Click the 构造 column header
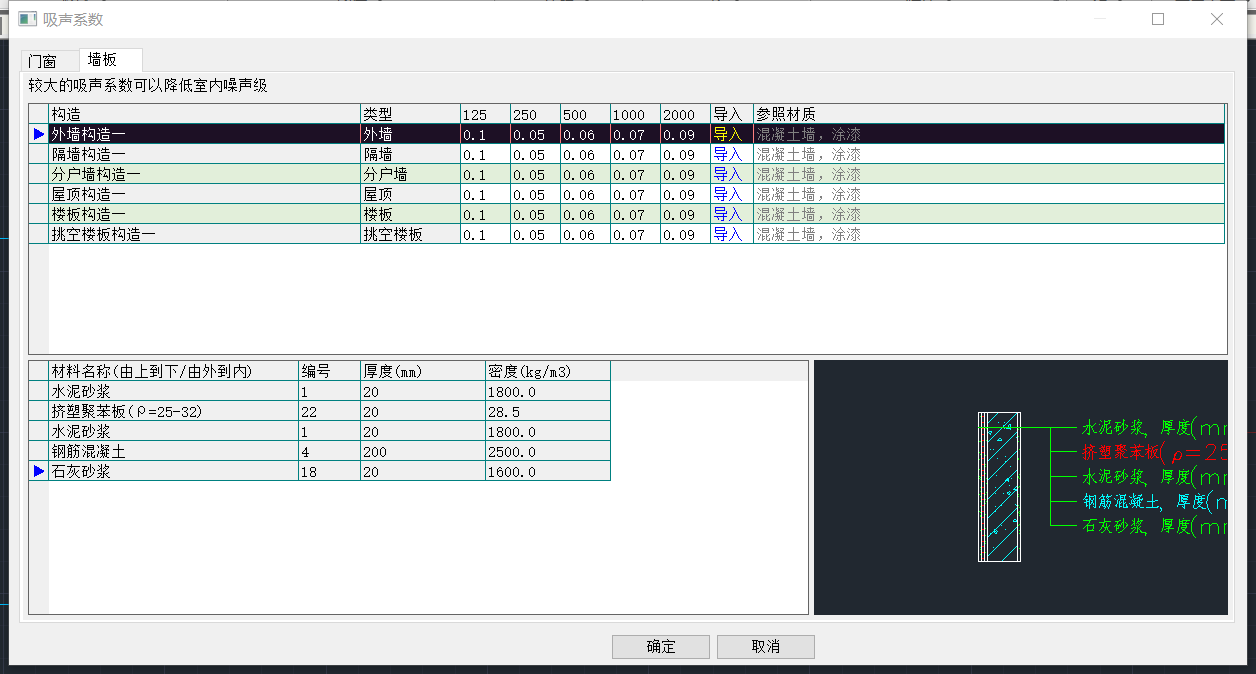Image resolution: width=1256 pixels, height=674 pixels. (x=204, y=114)
